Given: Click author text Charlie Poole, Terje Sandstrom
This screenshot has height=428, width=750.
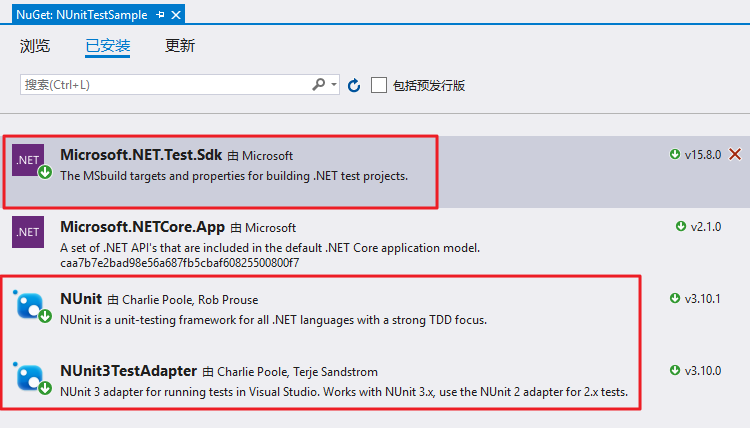Looking at the screenshot, I should (x=298, y=372).
